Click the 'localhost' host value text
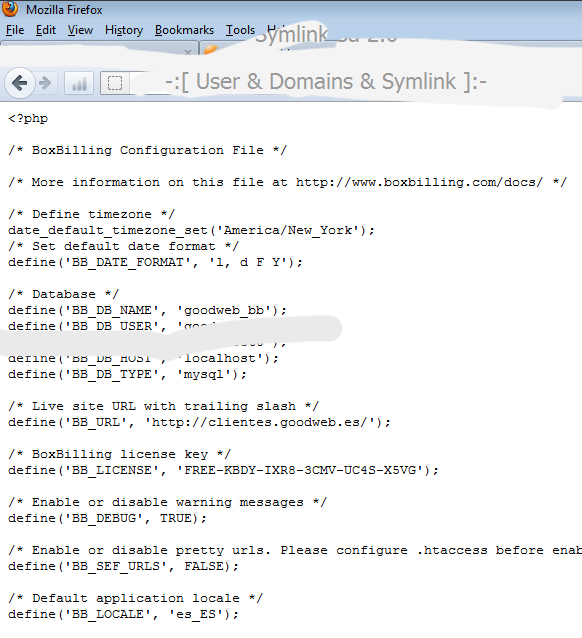 [220, 358]
